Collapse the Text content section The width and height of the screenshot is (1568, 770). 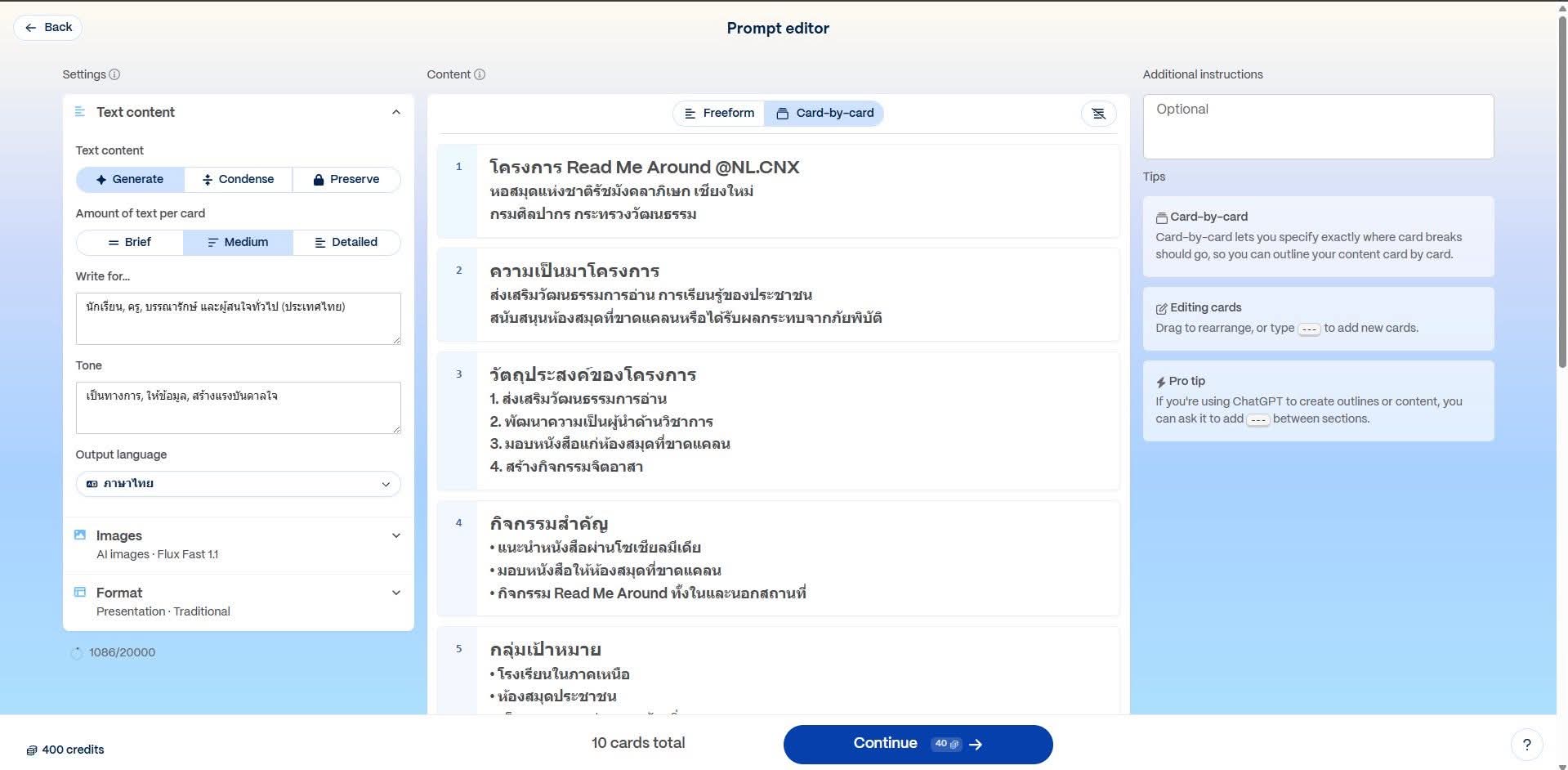(396, 112)
